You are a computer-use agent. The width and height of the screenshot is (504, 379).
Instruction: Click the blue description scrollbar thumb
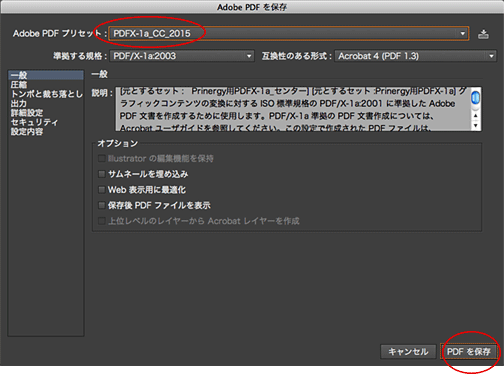476,98
